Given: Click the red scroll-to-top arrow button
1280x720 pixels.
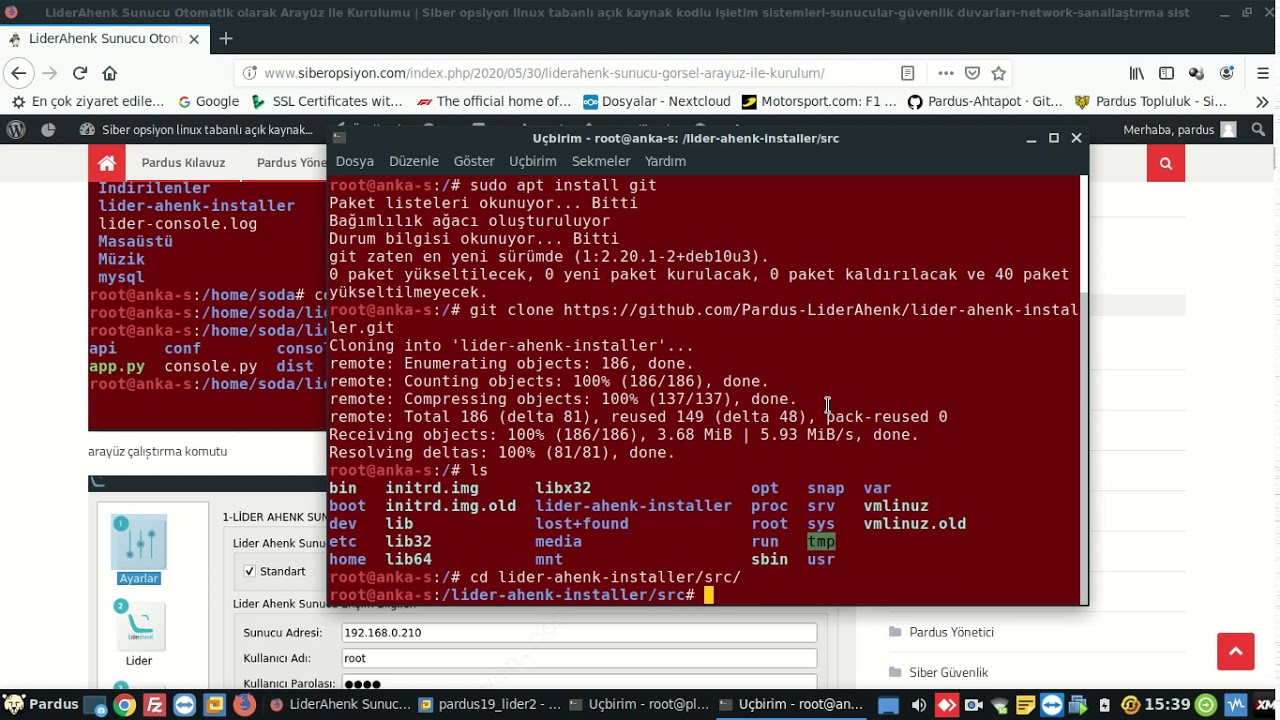Looking at the screenshot, I should (1236, 651).
